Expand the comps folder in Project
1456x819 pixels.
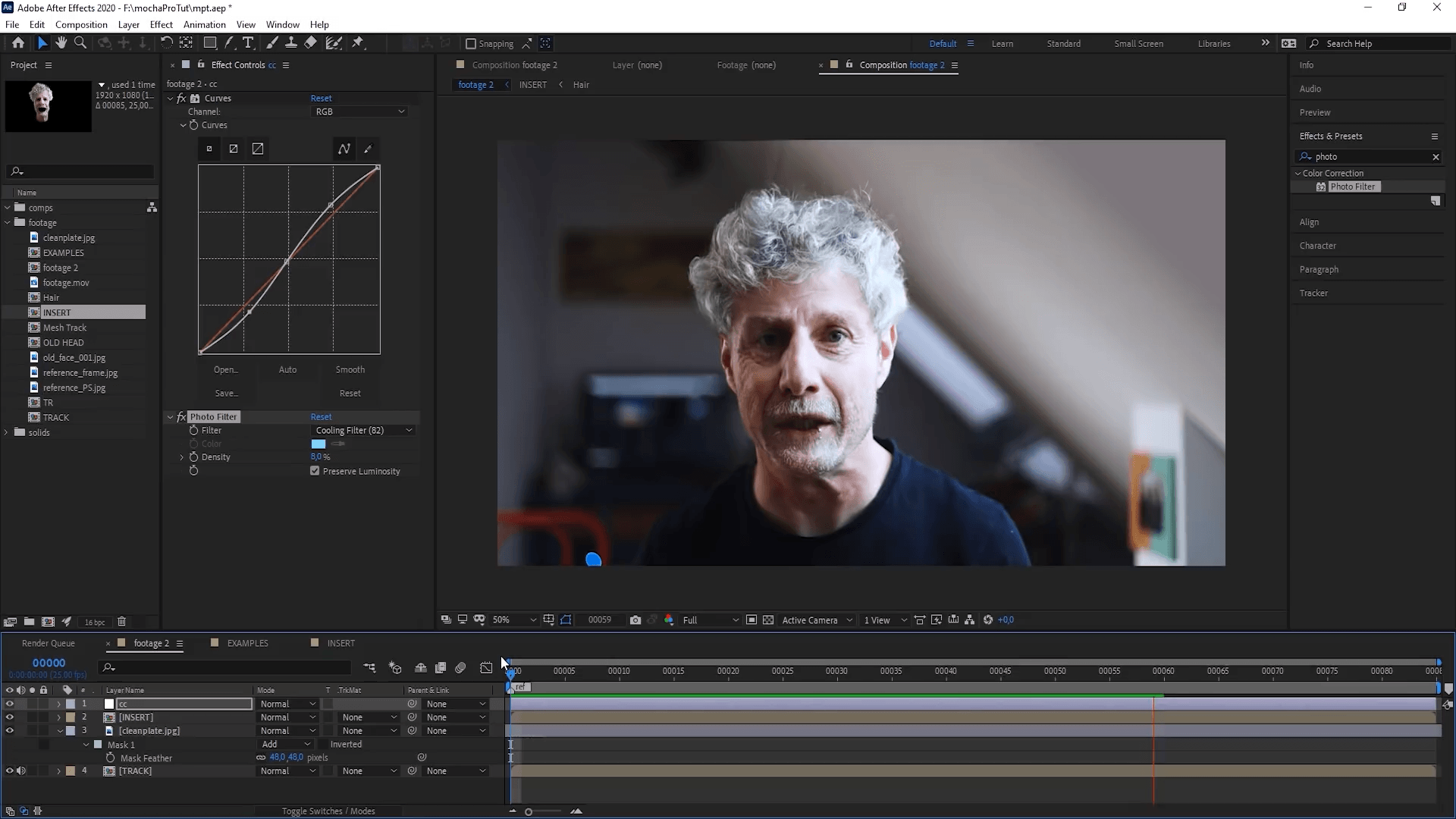(x=8, y=208)
